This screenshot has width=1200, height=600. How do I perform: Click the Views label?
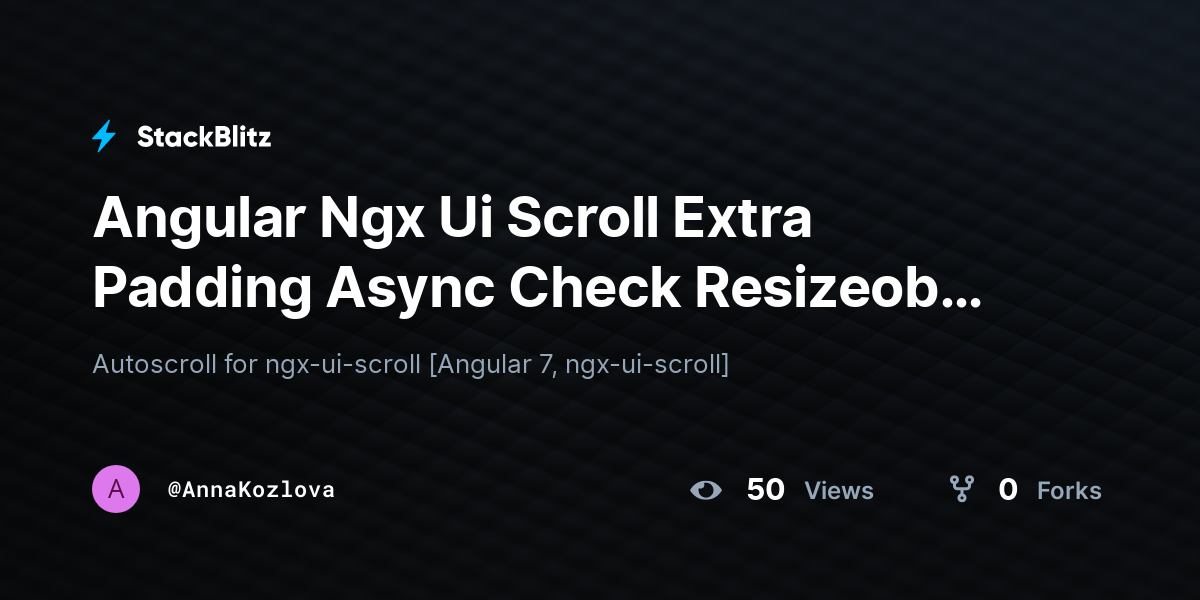(x=839, y=490)
